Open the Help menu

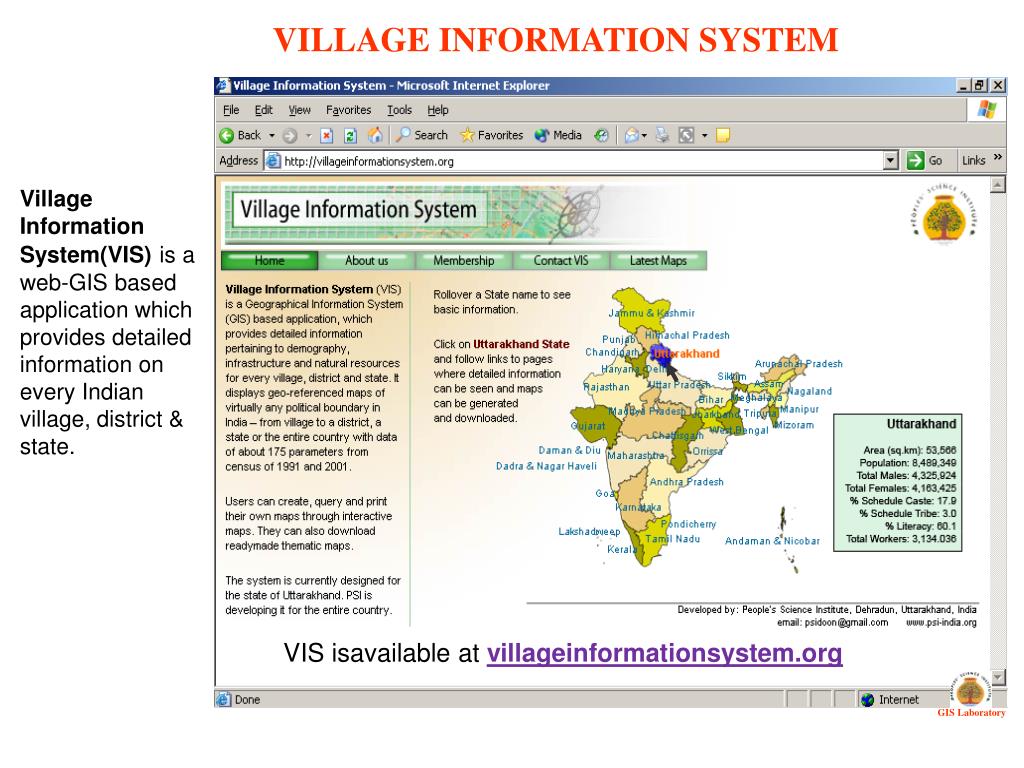[438, 110]
